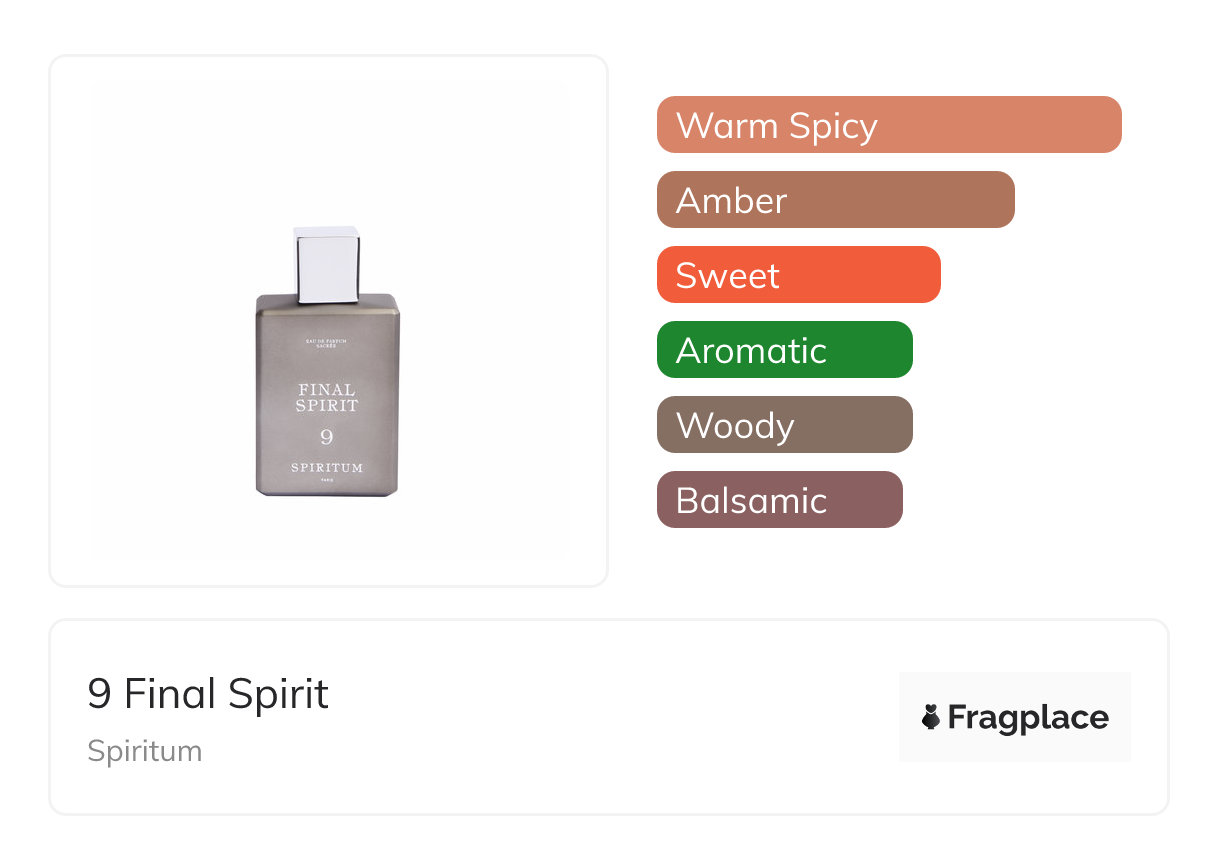
Task: Click the FINAL SPIRIT text on the bottle
Action: (x=327, y=397)
